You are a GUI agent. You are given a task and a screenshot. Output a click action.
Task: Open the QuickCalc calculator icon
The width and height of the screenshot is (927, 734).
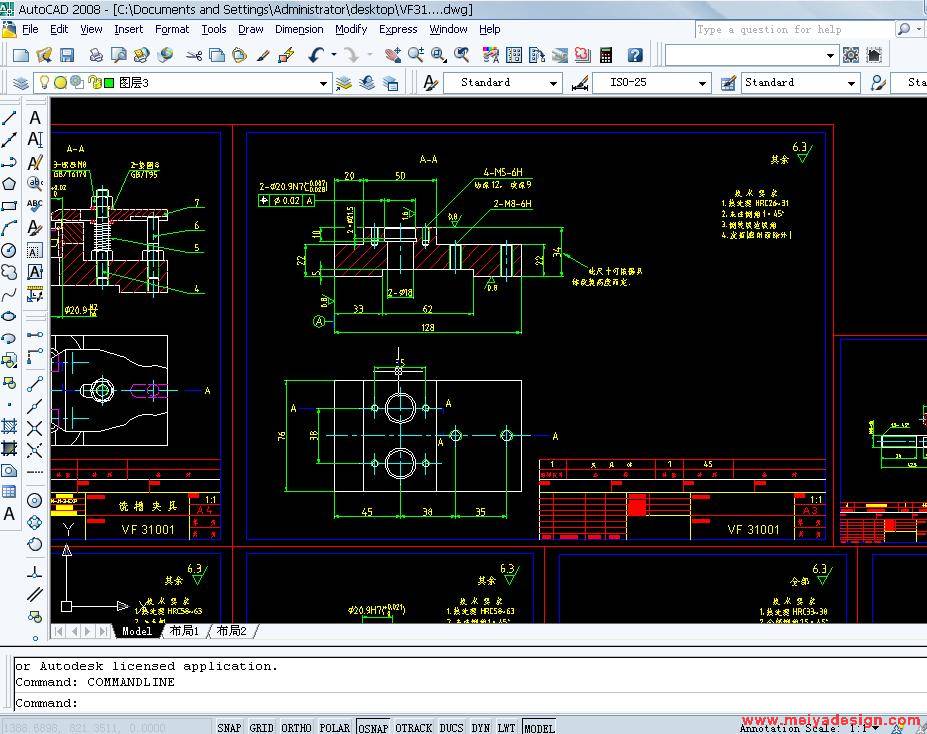[x=608, y=54]
